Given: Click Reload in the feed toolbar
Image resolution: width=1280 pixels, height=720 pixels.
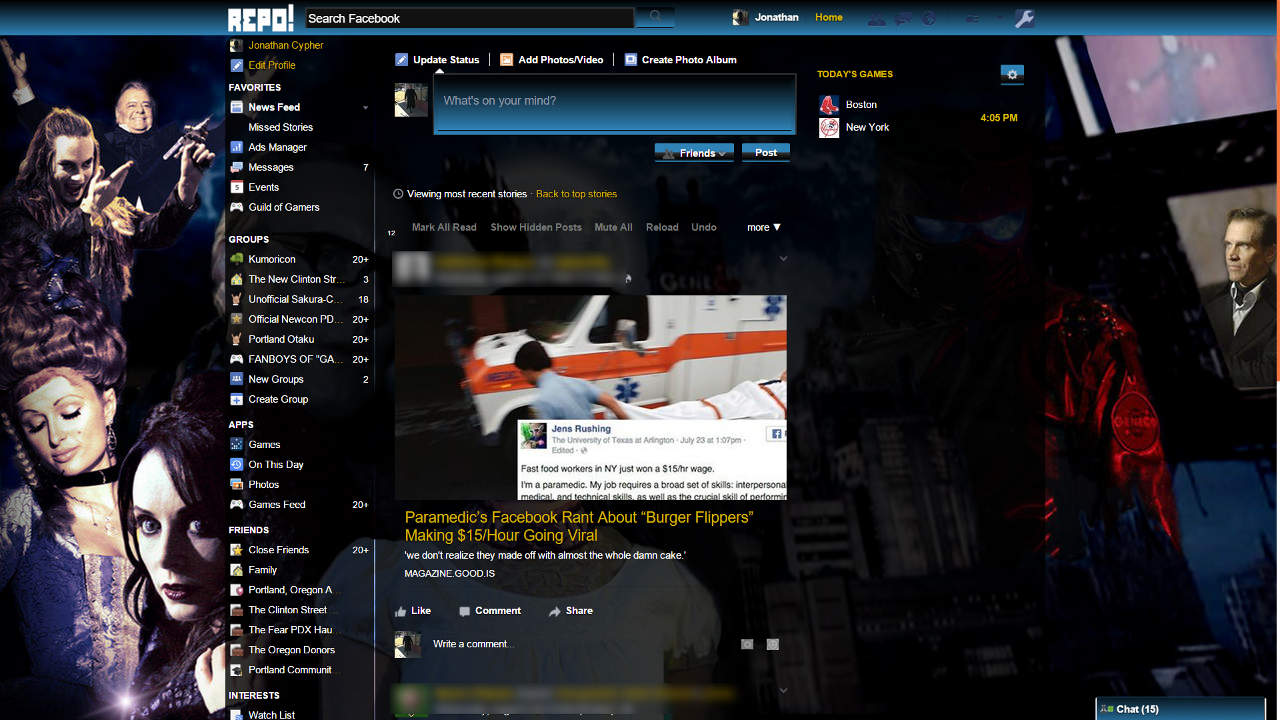Looking at the screenshot, I should tap(662, 227).
